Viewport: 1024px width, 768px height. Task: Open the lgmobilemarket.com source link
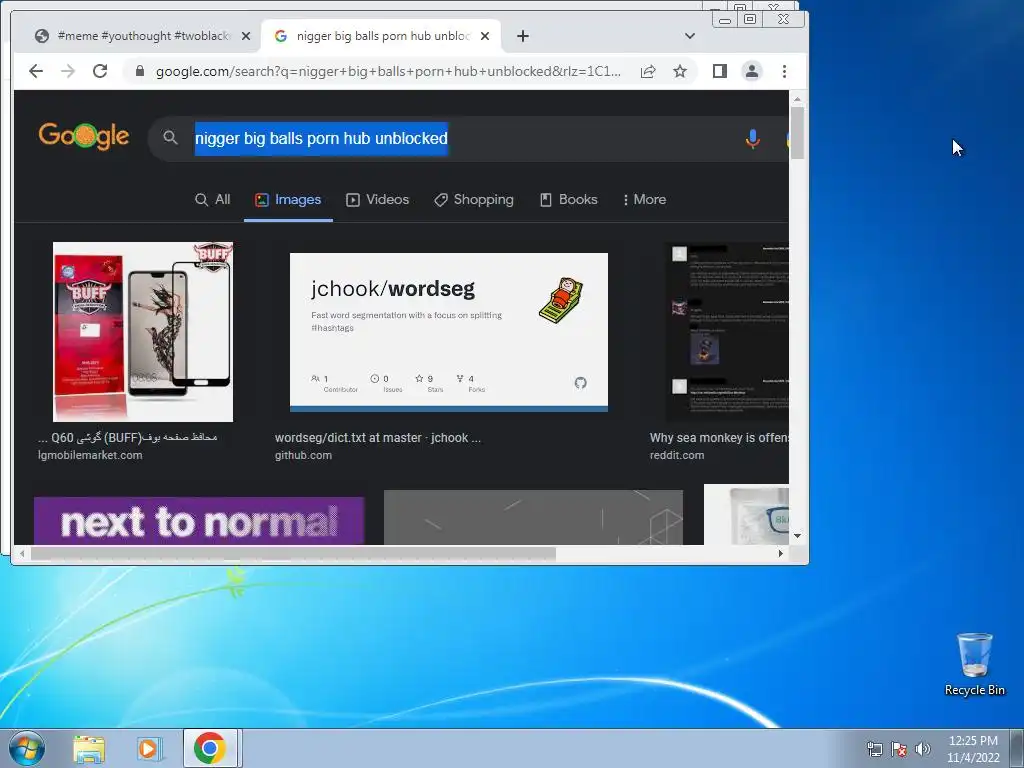pos(90,455)
